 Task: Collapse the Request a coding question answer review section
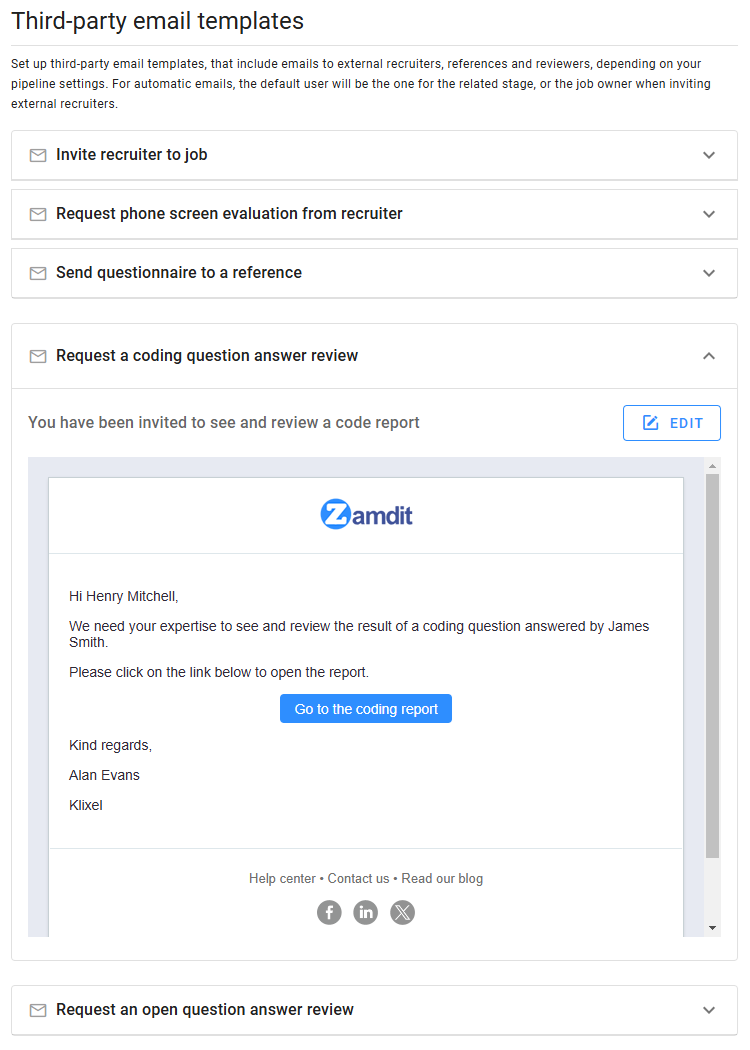(x=709, y=356)
